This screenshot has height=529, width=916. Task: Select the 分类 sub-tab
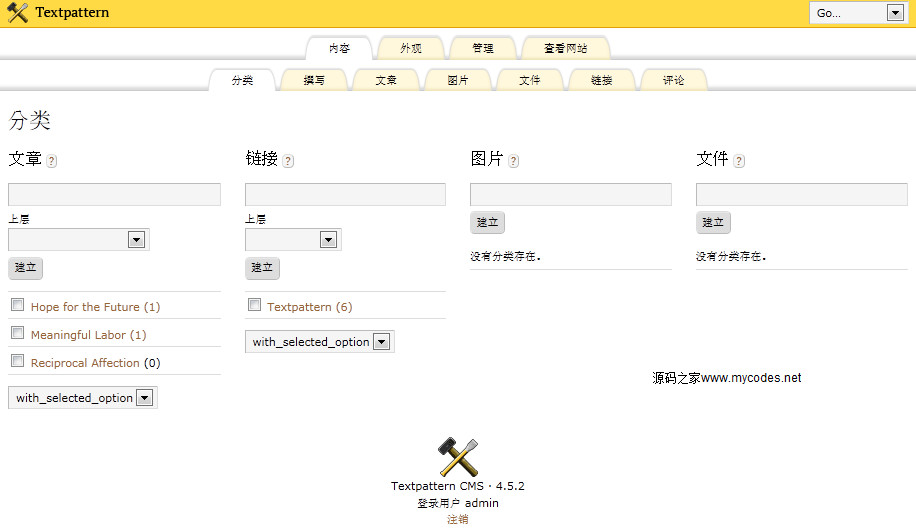click(x=242, y=81)
